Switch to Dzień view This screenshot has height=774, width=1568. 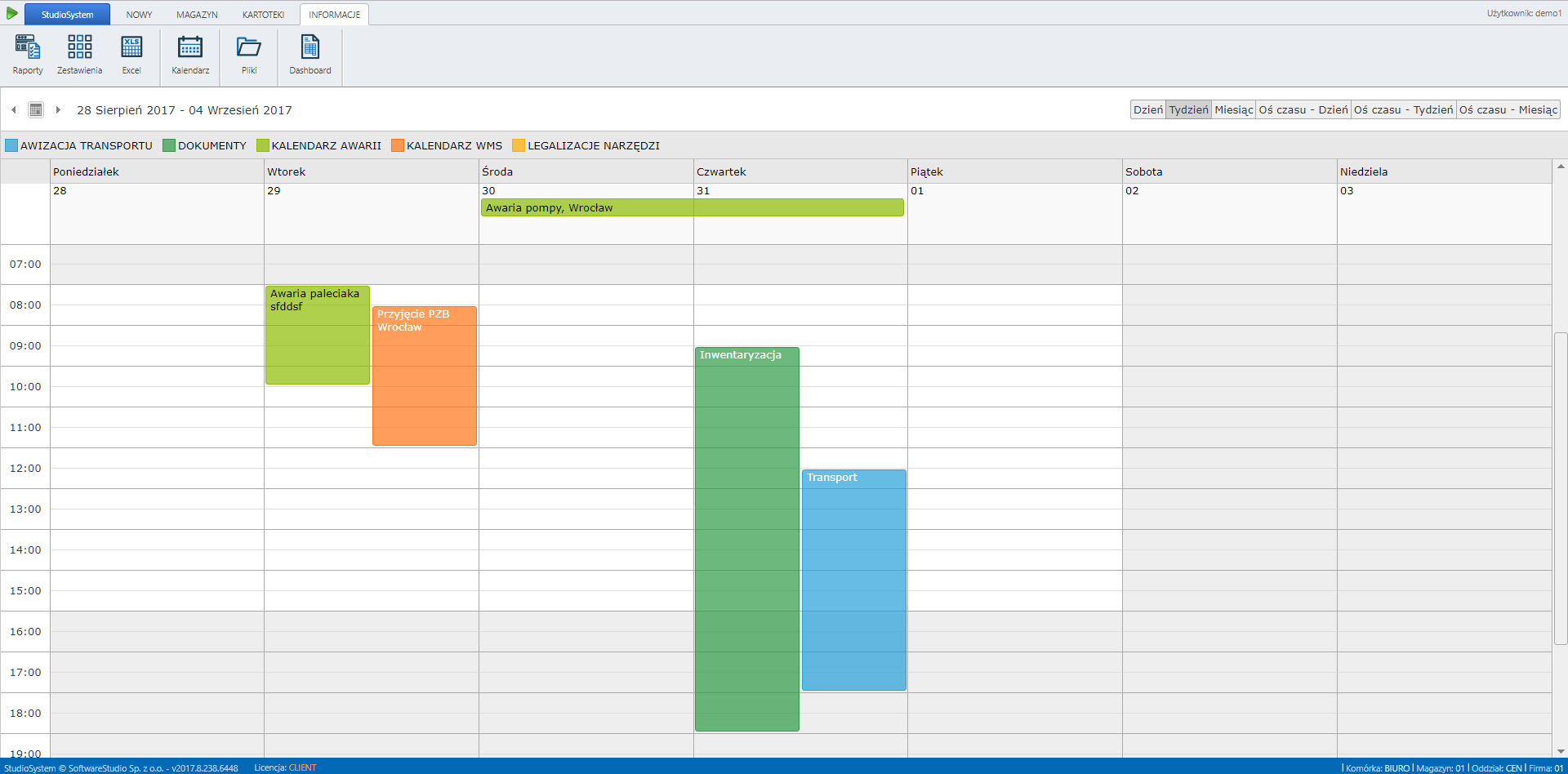(x=1147, y=109)
